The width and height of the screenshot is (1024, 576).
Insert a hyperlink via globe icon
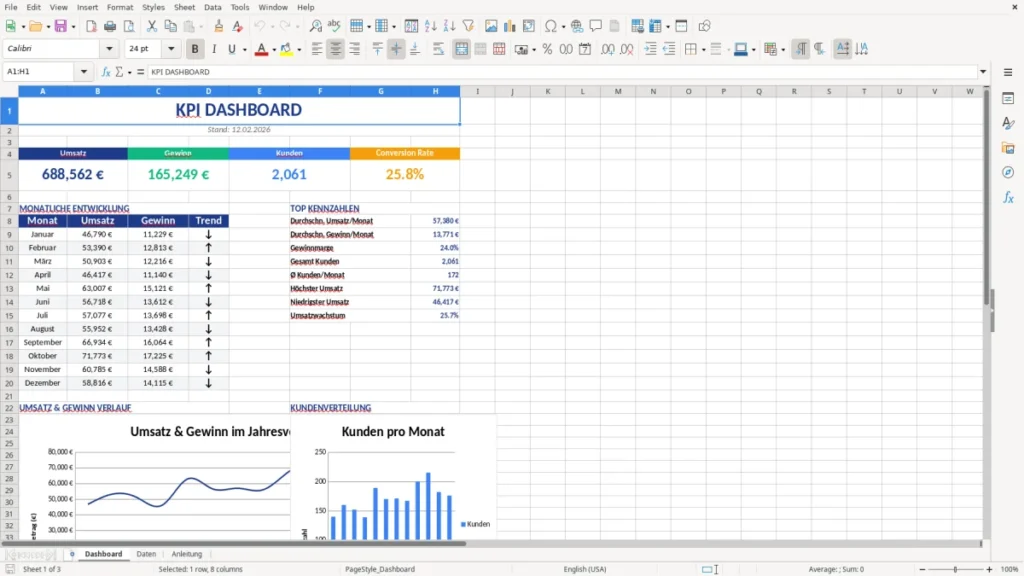tap(577, 26)
